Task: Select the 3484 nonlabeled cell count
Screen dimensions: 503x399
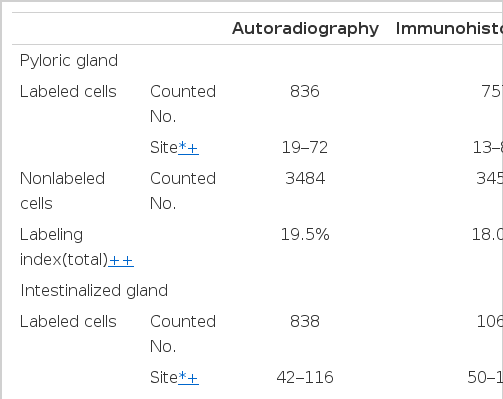Action: click(x=305, y=178)
